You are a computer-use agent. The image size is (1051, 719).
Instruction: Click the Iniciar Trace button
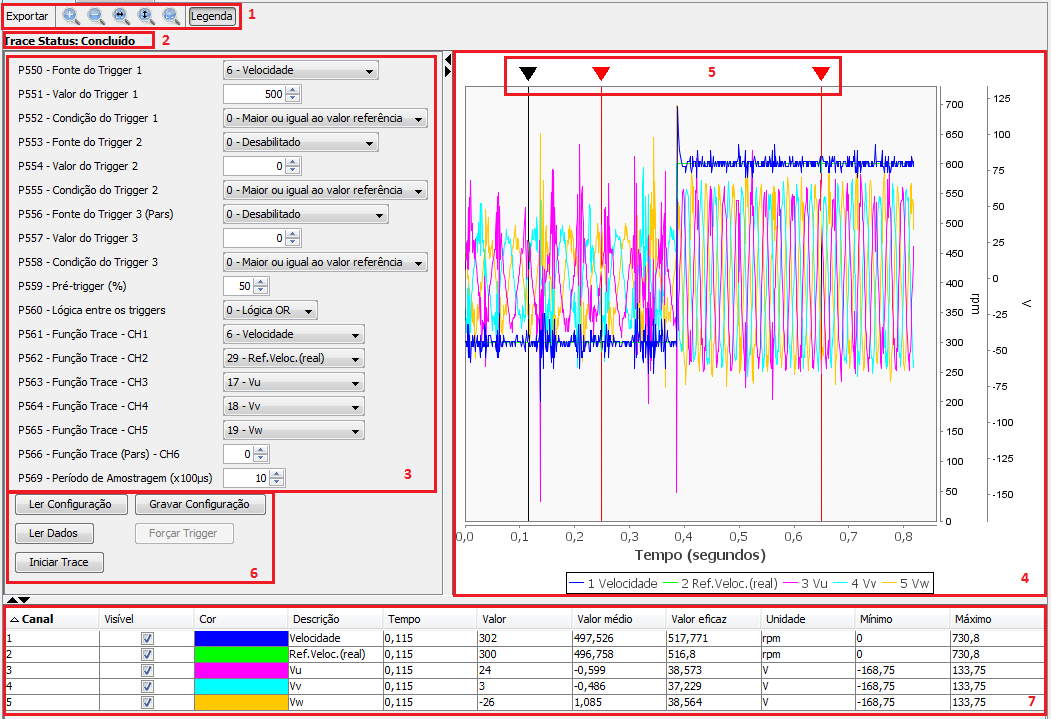(59, 562)
